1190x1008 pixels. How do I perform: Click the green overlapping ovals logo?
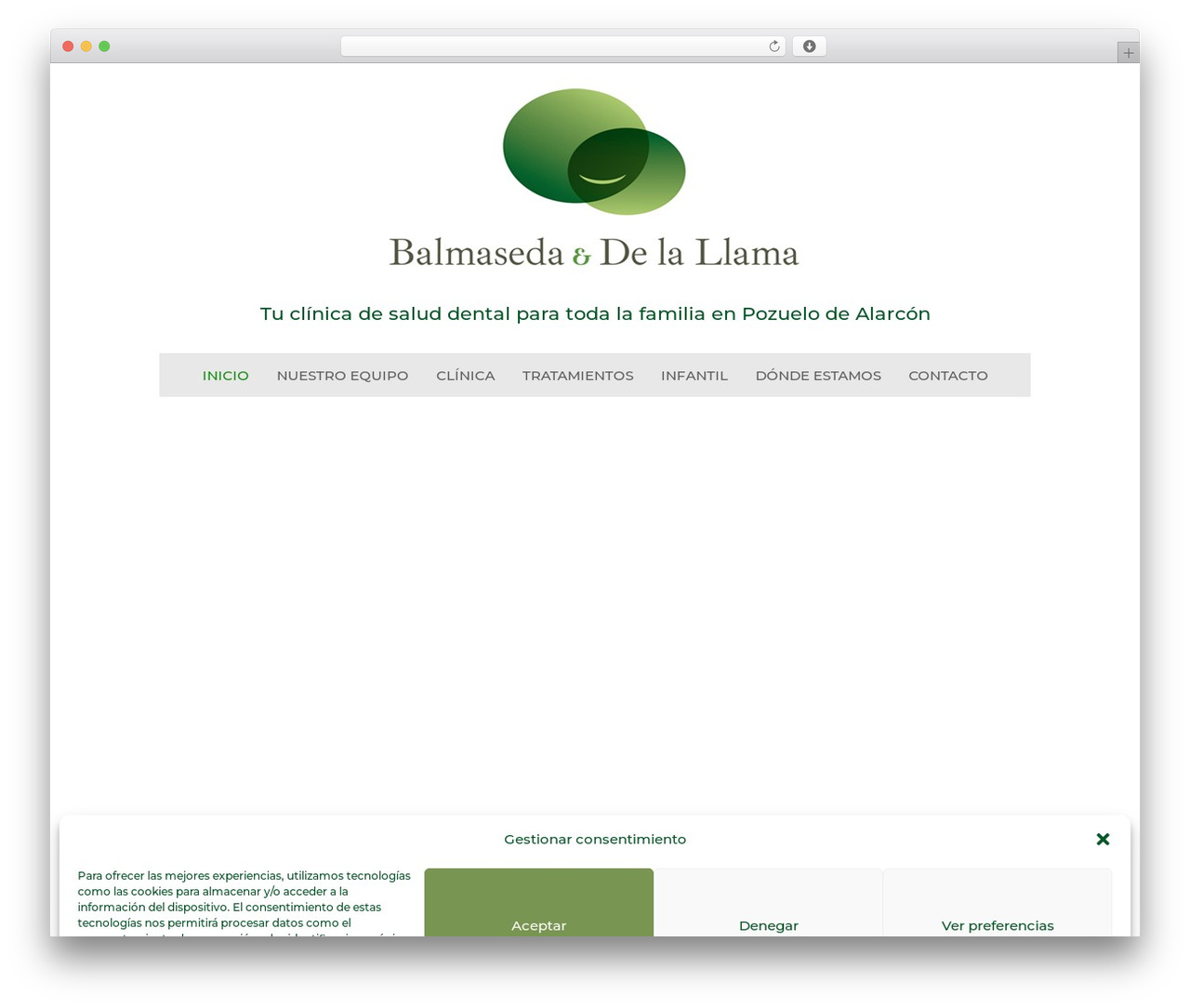coord(594,152)
